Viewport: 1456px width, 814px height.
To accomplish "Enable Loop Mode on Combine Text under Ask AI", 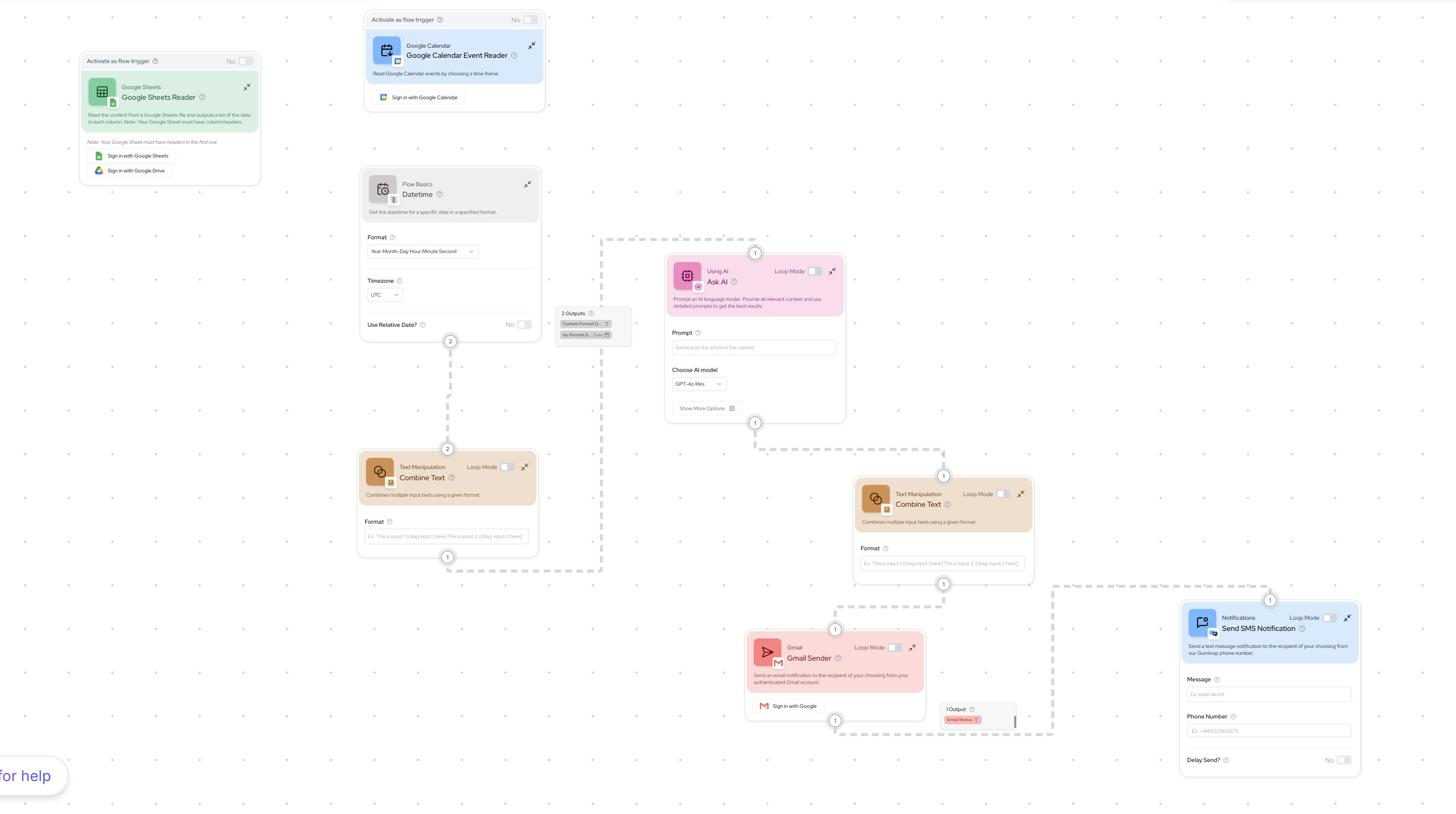I will (x=1003, y=494).
